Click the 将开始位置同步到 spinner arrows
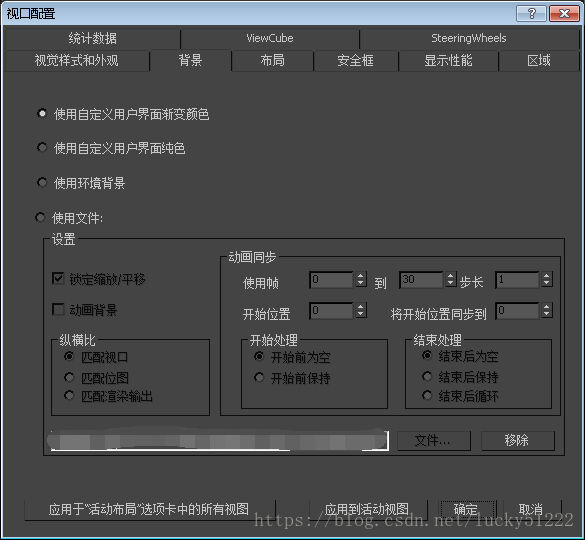The image size is (585, 540). point(547,310)
